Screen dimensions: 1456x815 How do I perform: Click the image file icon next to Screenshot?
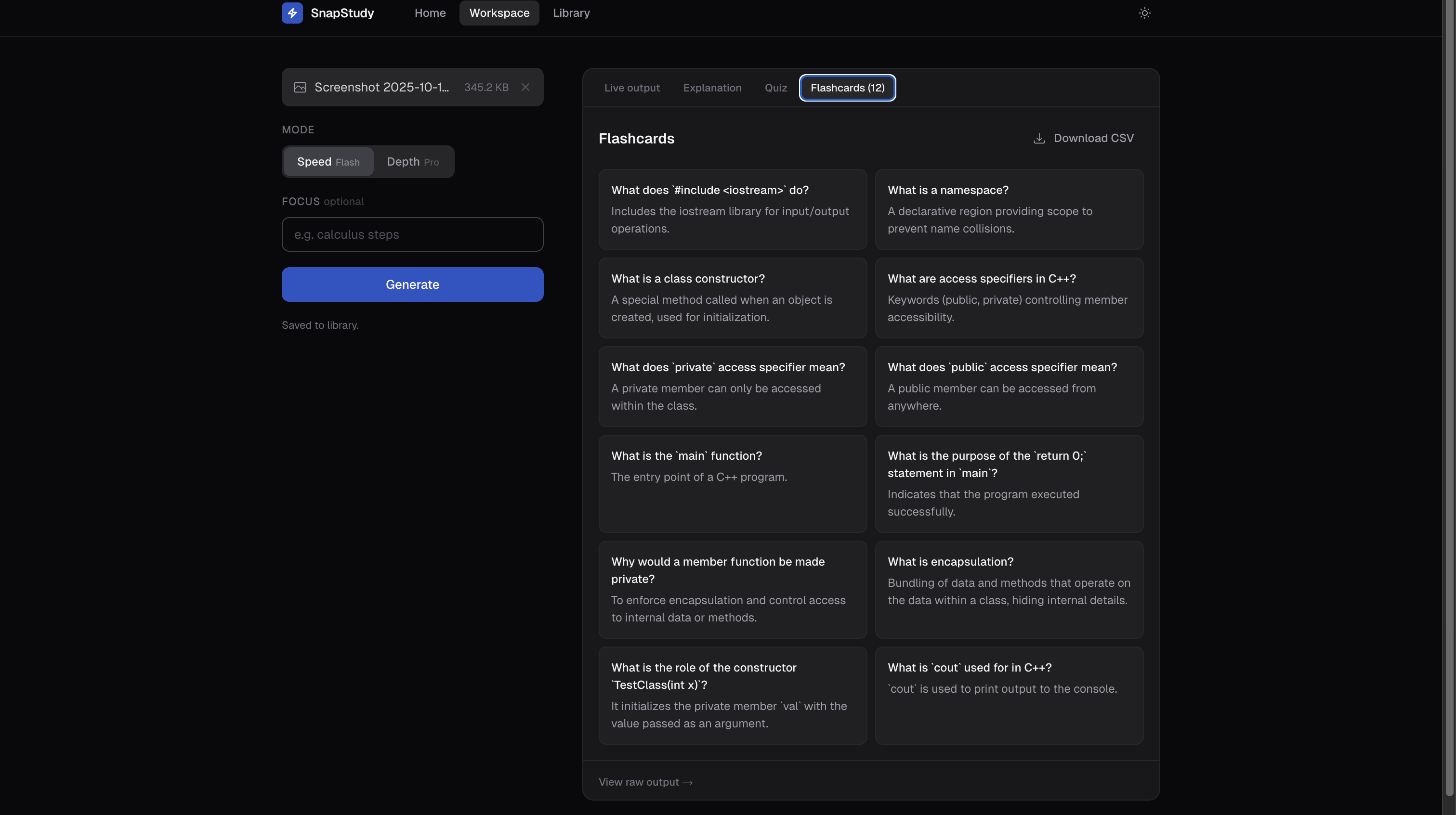(x=300, y=87)
